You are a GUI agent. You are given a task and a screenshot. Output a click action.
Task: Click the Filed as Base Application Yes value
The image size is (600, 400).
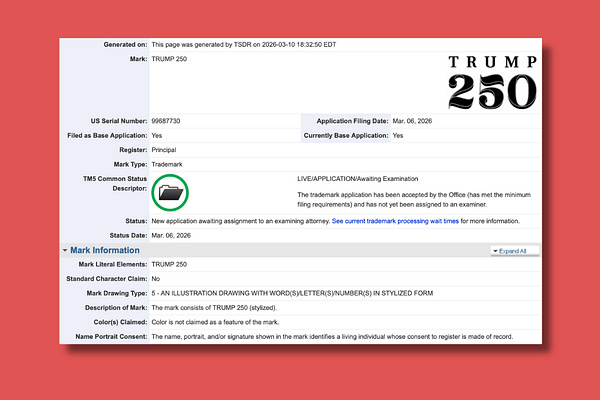(x=157, y=136)
